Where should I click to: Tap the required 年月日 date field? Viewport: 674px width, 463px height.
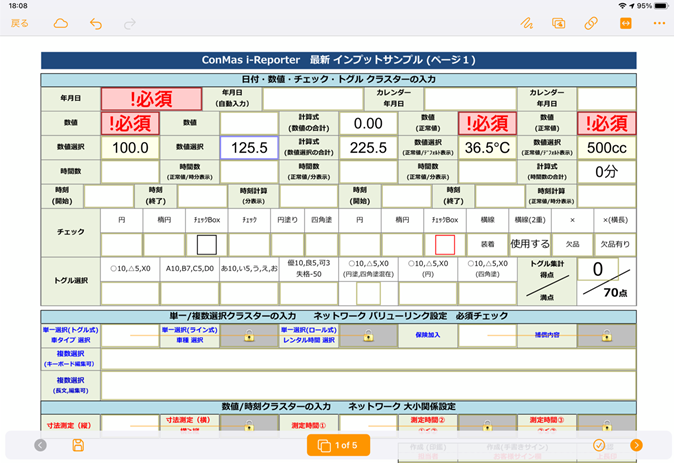[152, 99]
